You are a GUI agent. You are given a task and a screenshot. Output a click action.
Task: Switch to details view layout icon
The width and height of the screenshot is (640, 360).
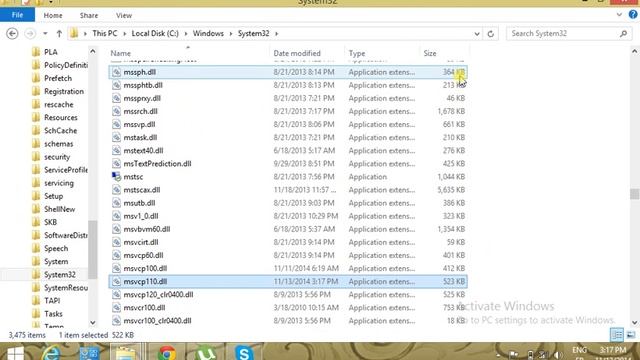[617, 335]
